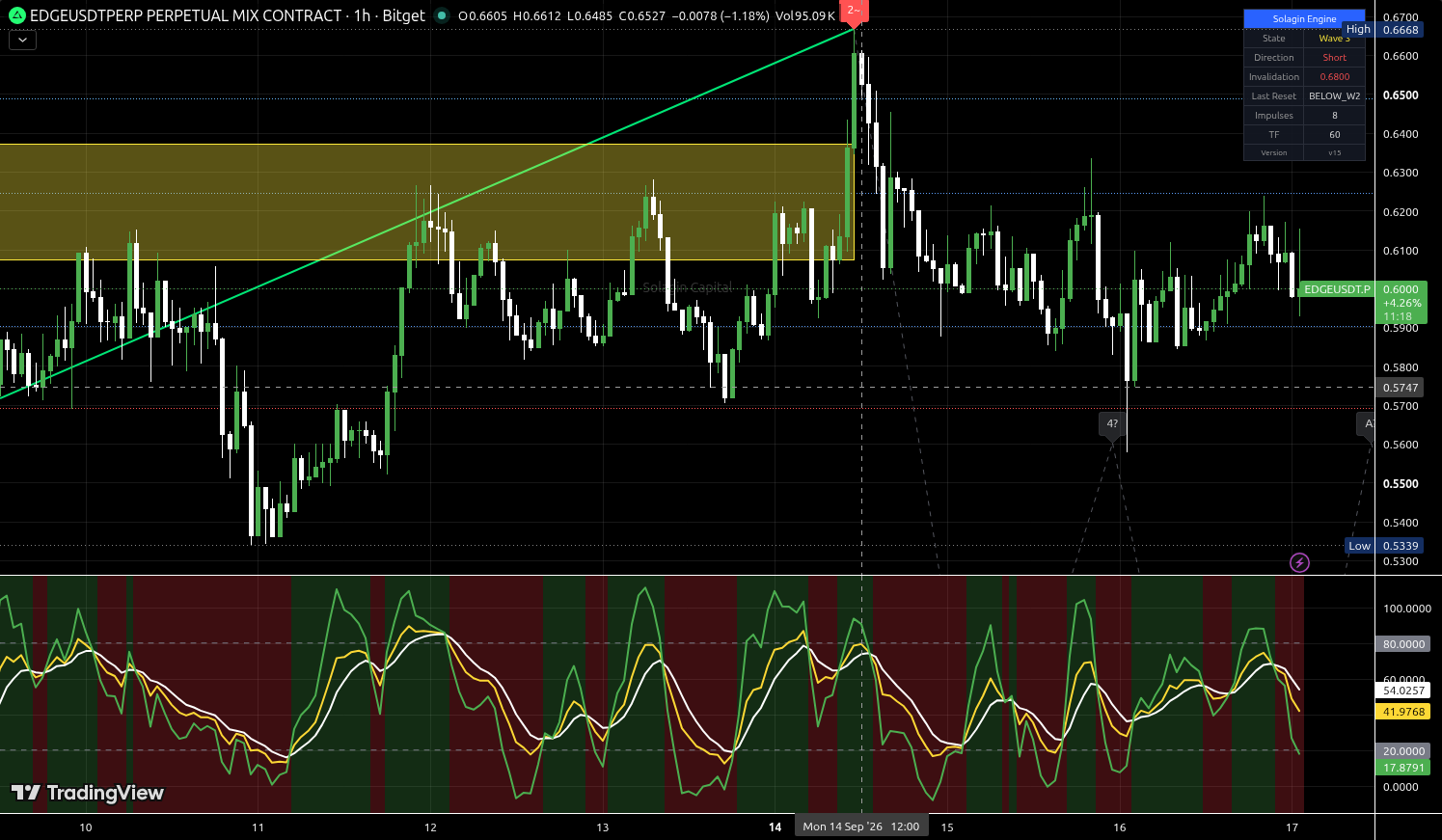The height and width of the screenshot is (840, 1442).
Task: Click the Impulses value '8'
Action: (1335, 116)
